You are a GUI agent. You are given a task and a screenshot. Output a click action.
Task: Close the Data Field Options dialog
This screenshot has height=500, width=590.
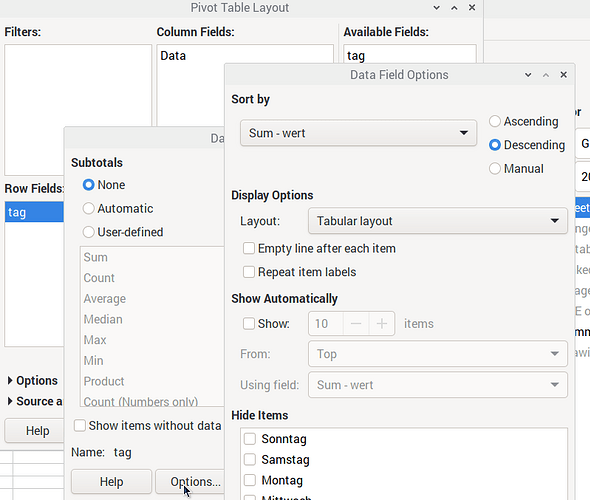pos(563,75)
